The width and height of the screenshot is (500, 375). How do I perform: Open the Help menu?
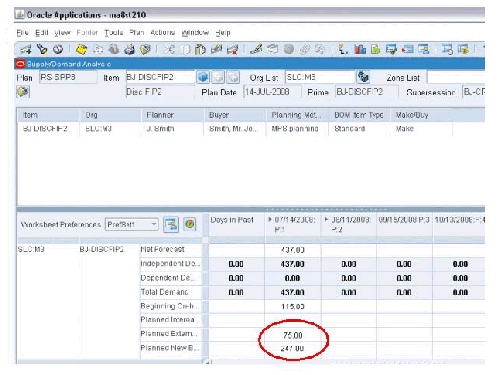(223, 33)
